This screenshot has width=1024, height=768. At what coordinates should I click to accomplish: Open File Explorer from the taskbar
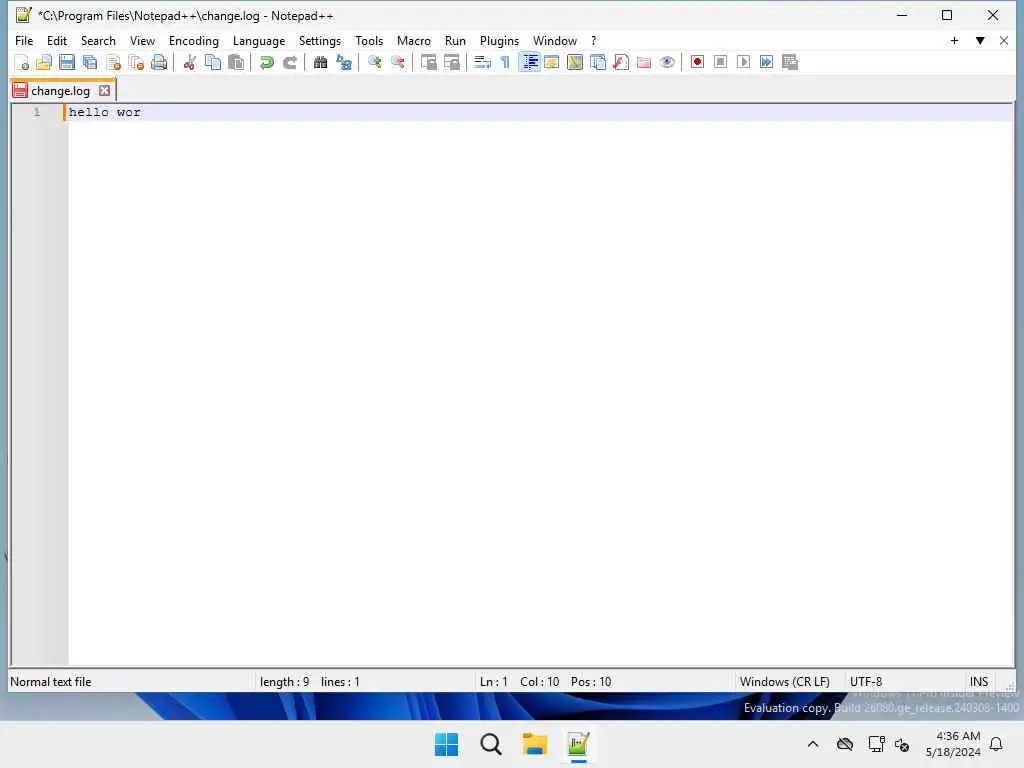tap(534, 744)
